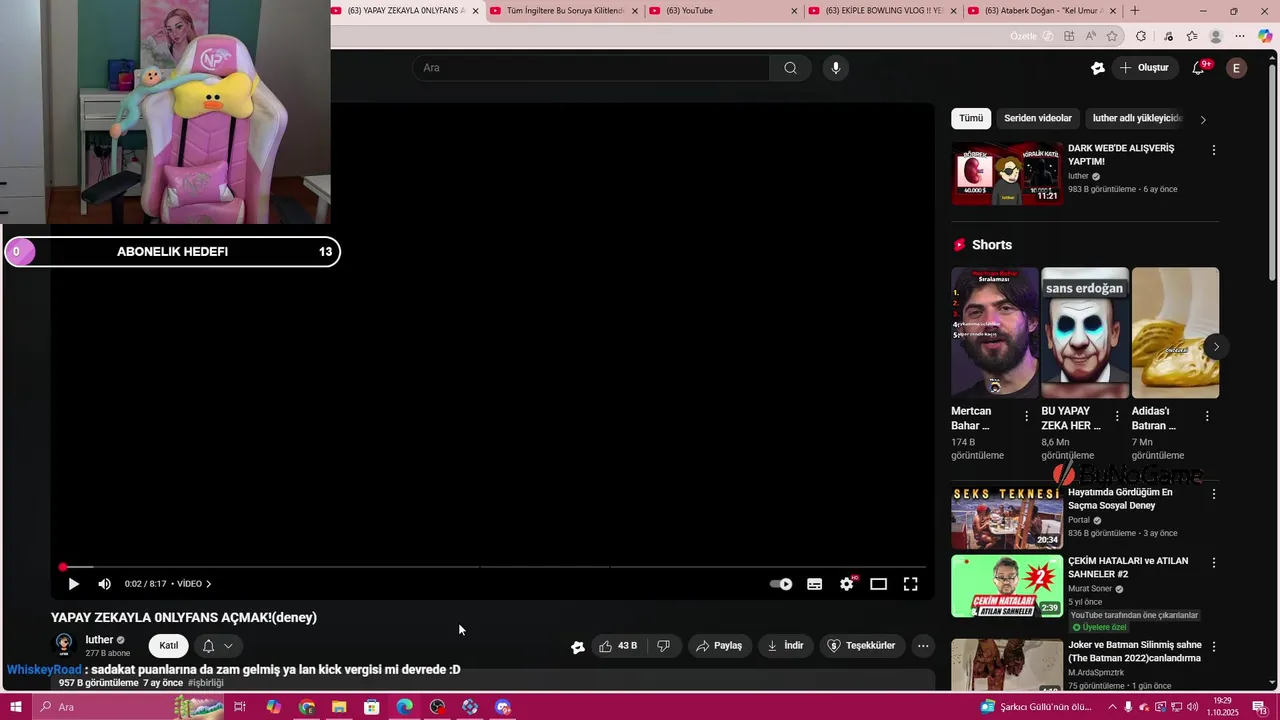This screenshot has height=720, width=1280.
Task: Play the video with the play button
Action: tap(73, 584)
